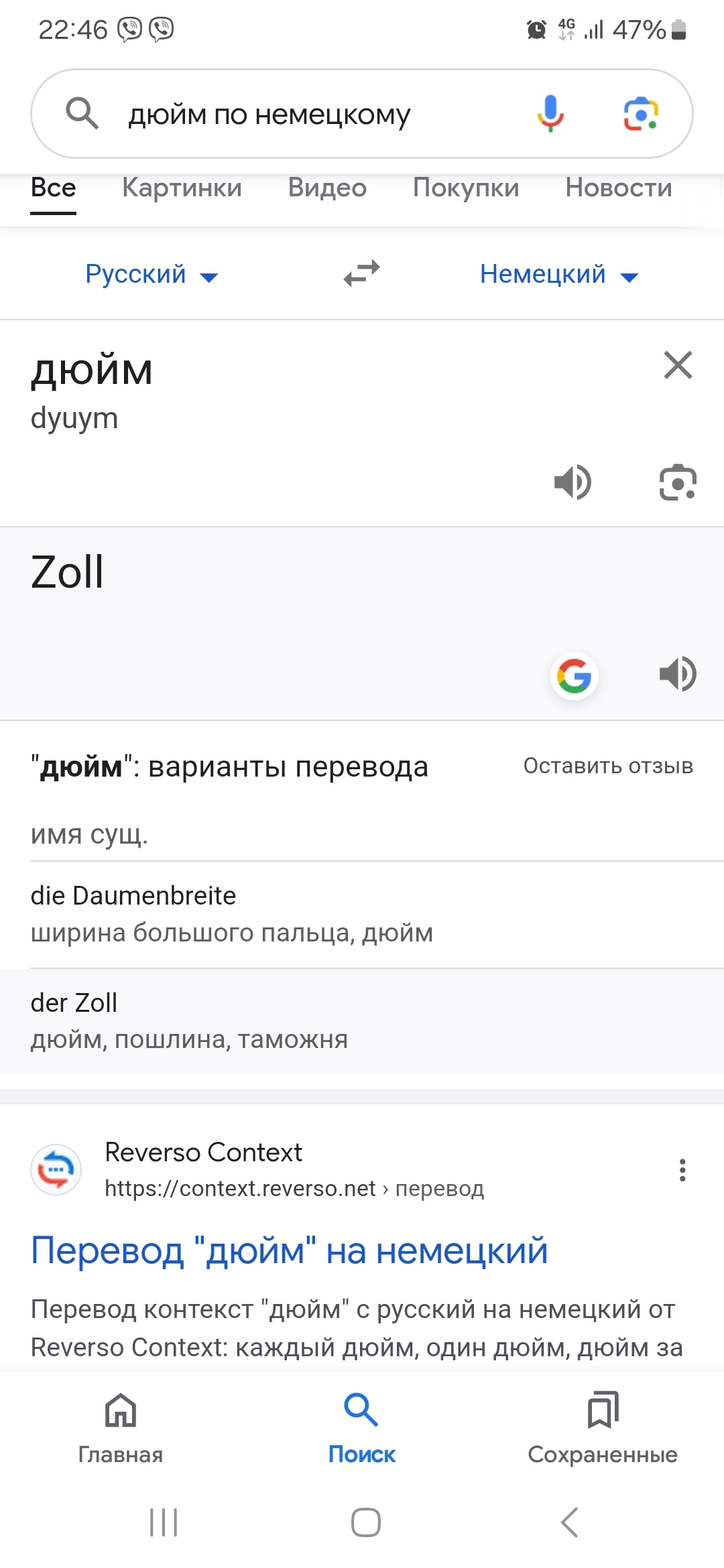Play pronunciation of translation Zoll
This screenshot has width=724, height=1568.
(678, 674)
